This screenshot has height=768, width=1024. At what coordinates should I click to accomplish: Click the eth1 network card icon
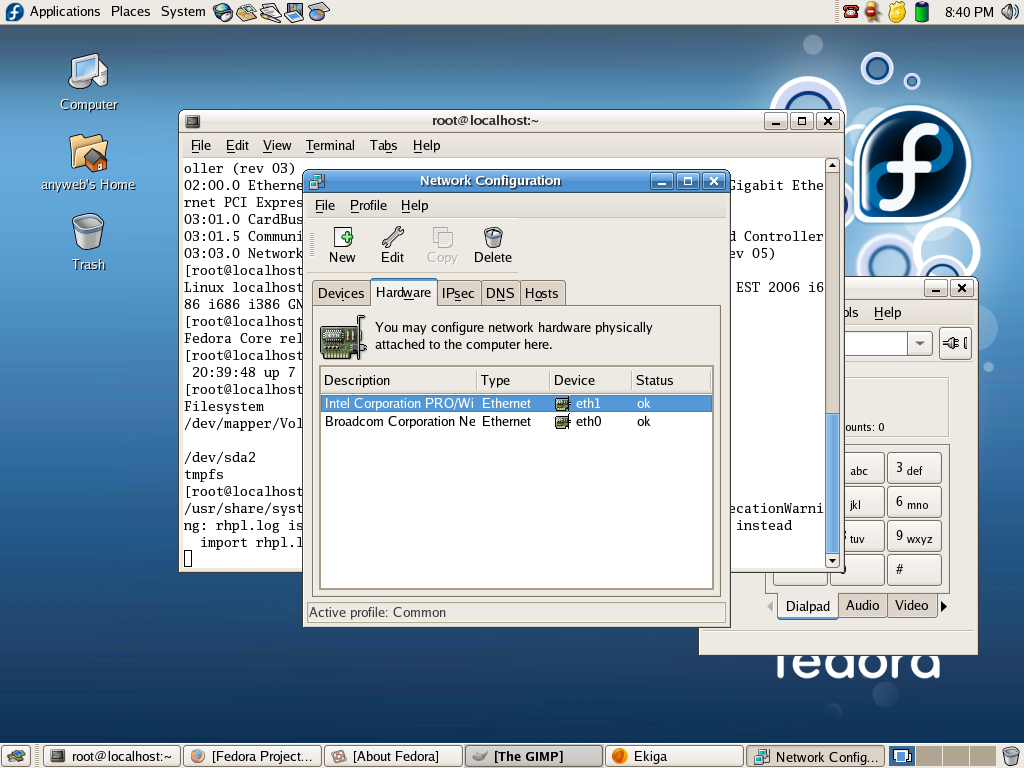[562, 404]
